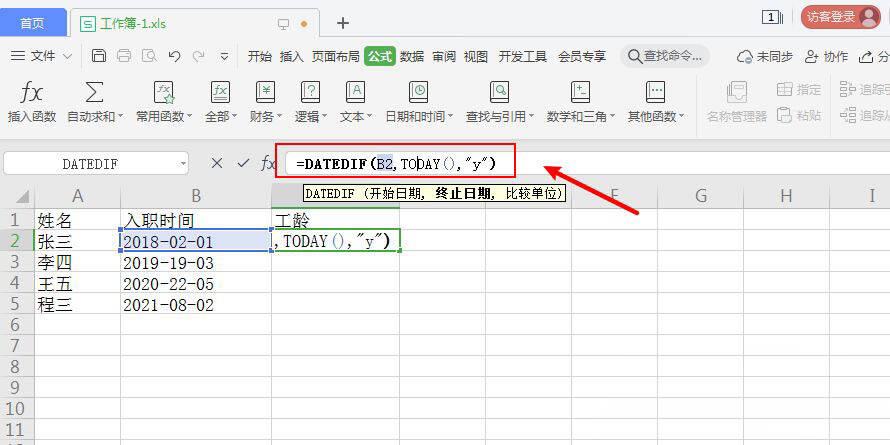Expand the 自动求和 dropdown arrow

coord(120,117)
